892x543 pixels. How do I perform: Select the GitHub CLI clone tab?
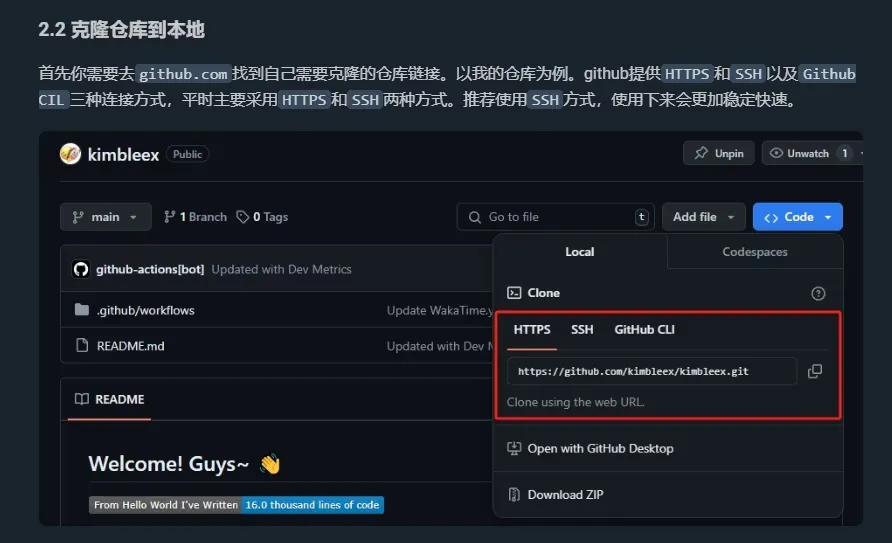644,329
